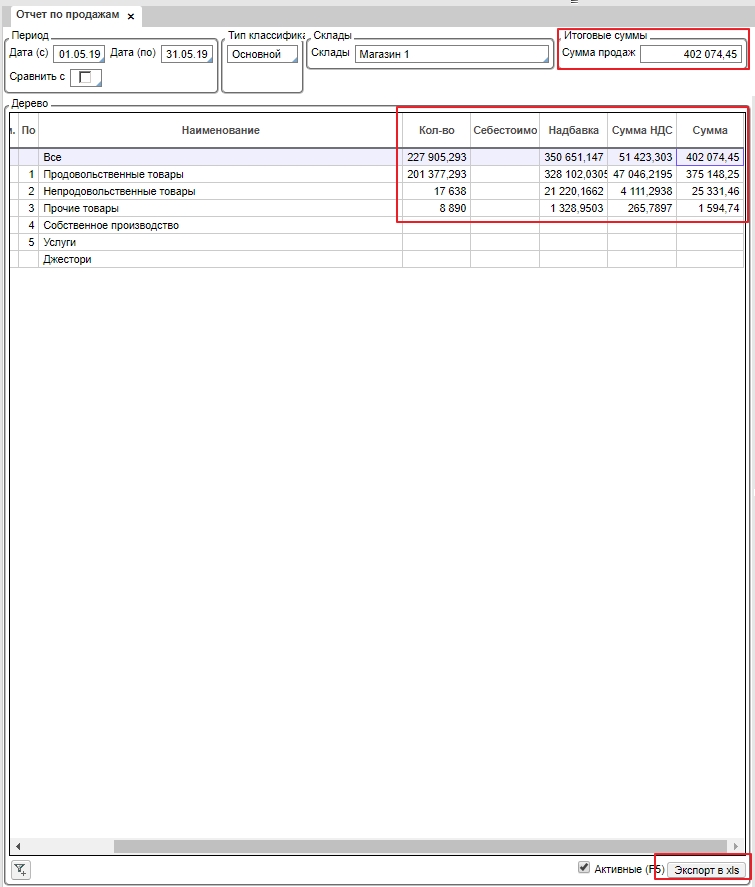The image size is (755, 887).
Task: Click the horizontal scrollbar's left arrow
Action: 18,846
